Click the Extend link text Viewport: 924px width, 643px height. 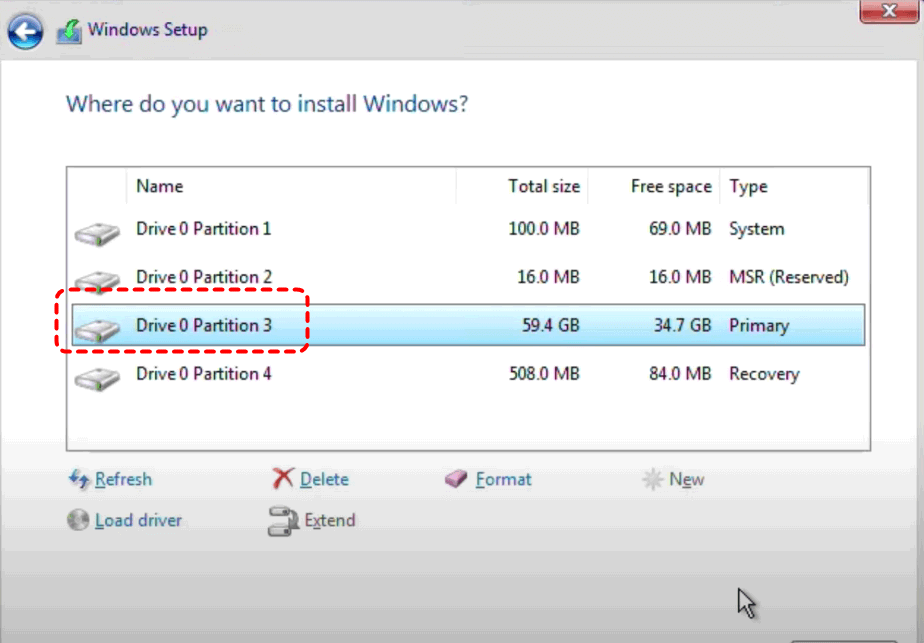[329, 520]
